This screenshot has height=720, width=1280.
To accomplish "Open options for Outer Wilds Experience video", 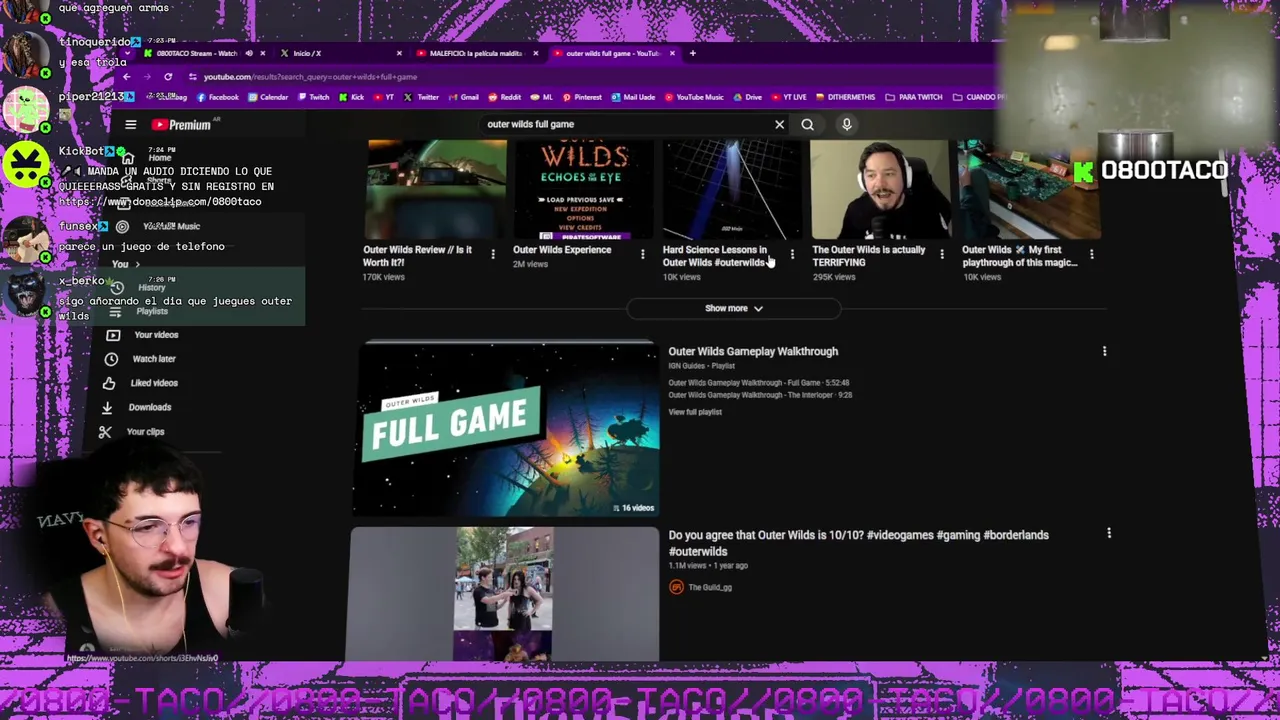I will pyautogui.click(x=642, y=254).
